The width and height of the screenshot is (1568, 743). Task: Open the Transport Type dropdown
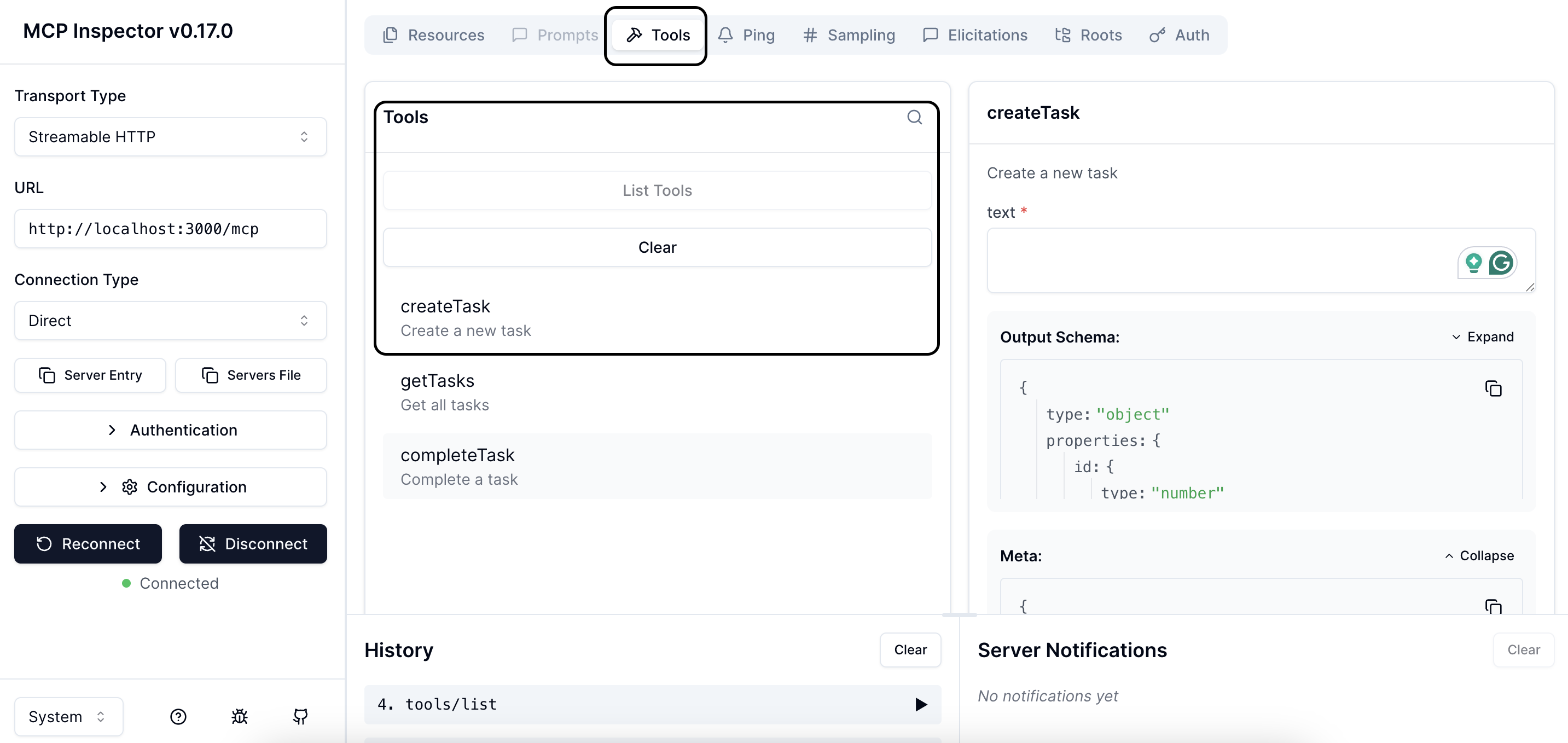click(x=171, y=137)
